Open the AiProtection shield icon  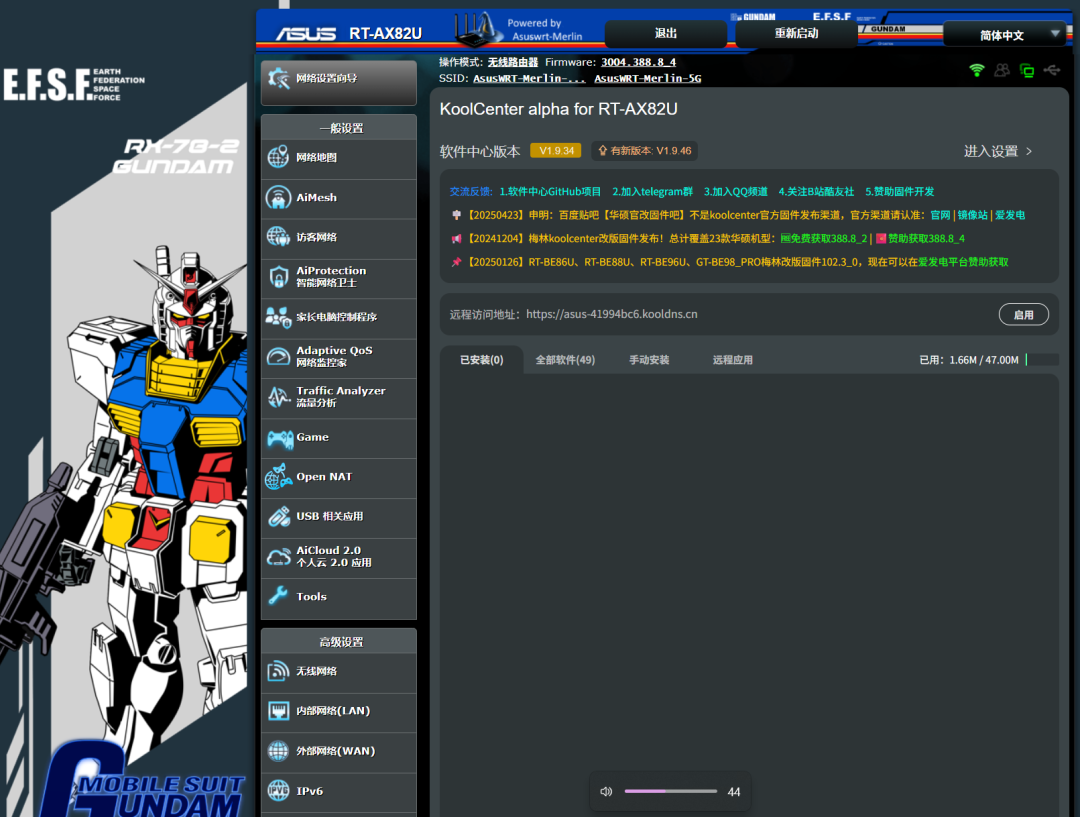click(x=278, y=277)
